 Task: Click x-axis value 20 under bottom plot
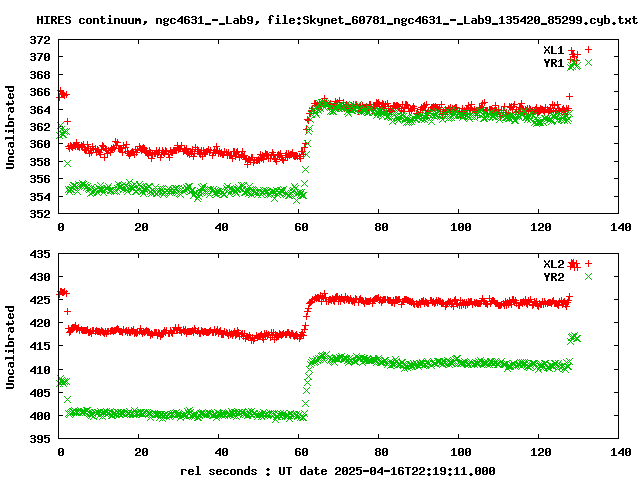(x=141, y=452)
